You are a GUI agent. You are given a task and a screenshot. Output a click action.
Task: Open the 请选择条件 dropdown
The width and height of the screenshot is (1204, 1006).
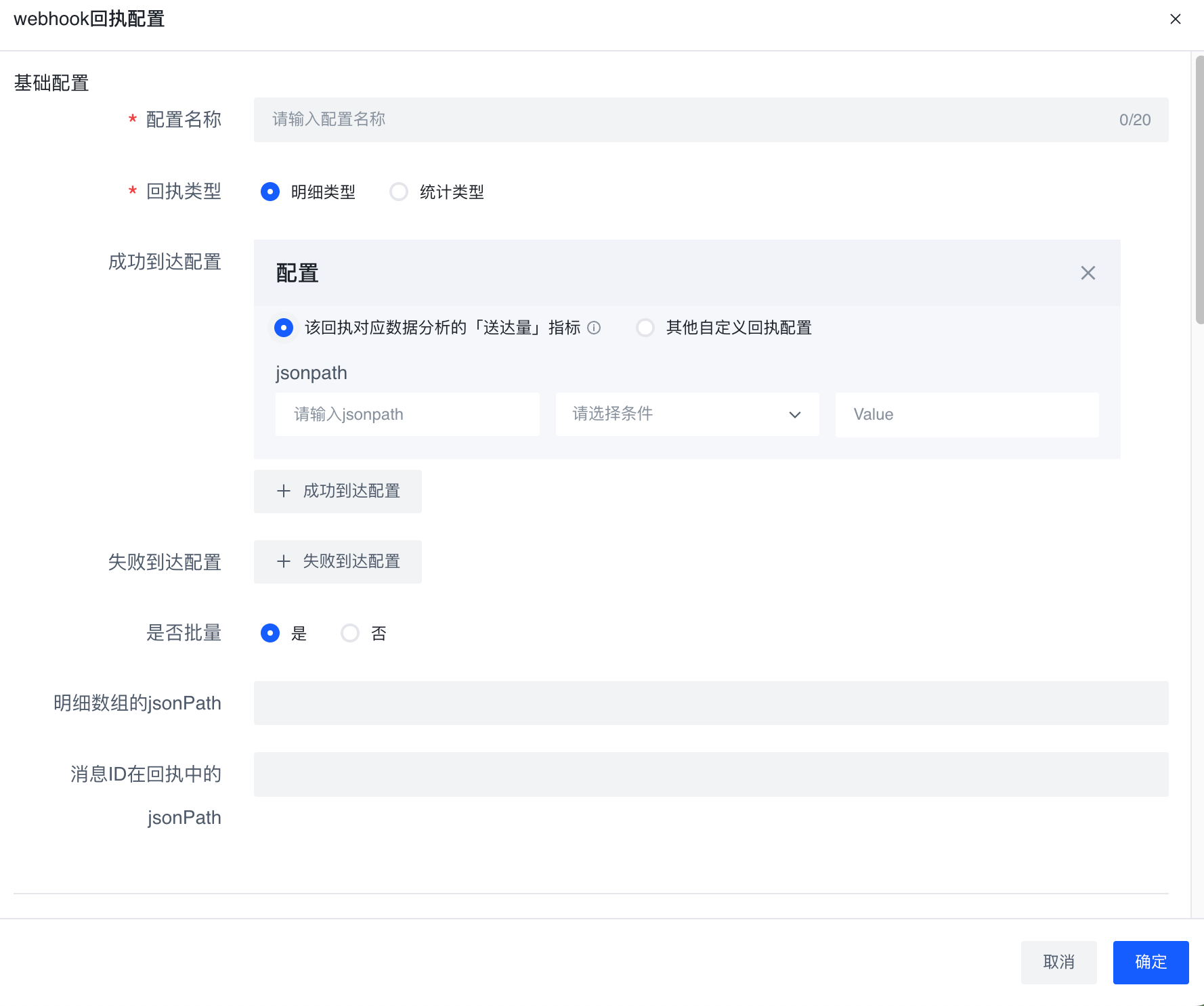(x=687, y=414)
